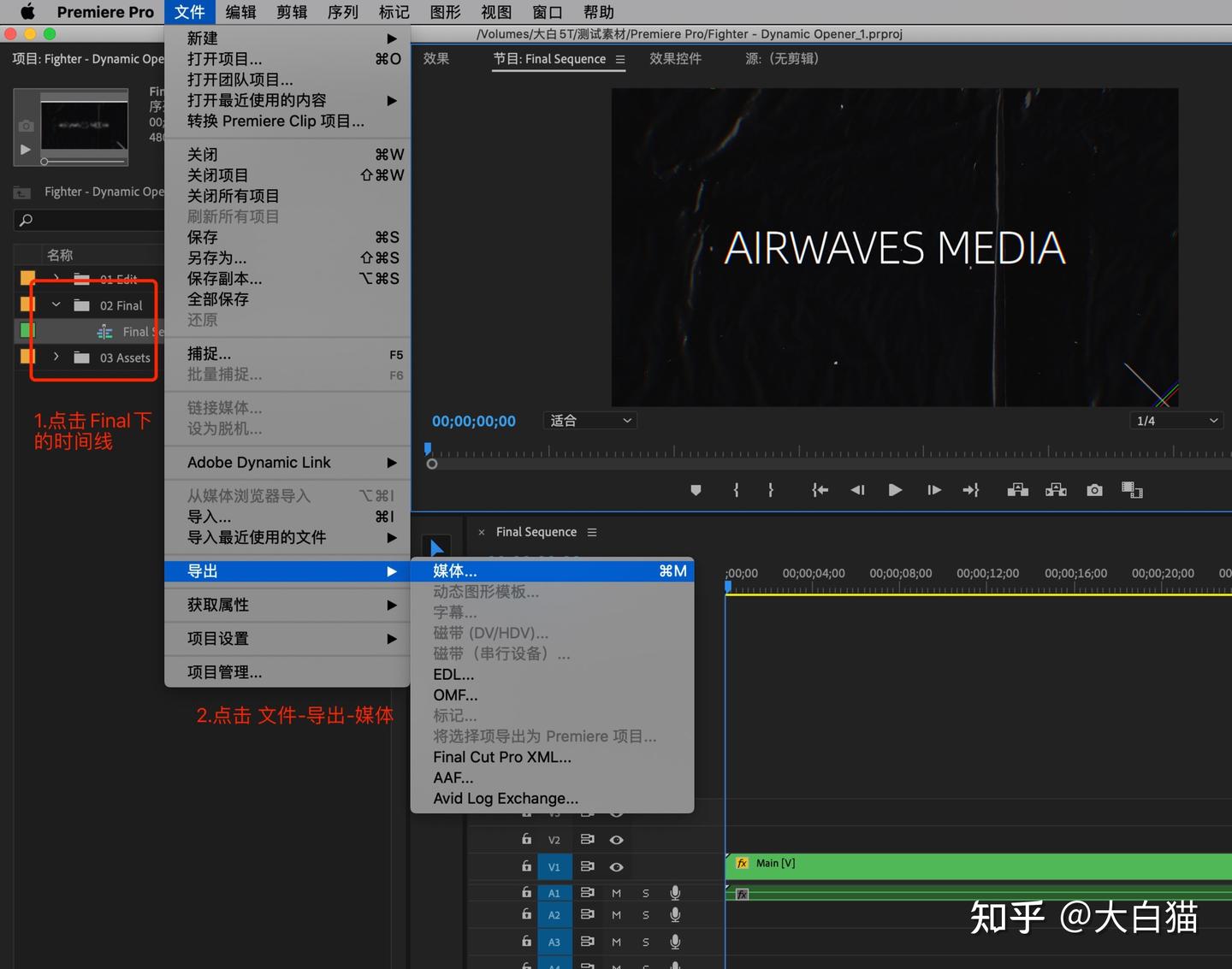The image size is (1232, 969).
Task: Open the playback resolution 1/4 dropdown
Action: (x=1176, y=420)
